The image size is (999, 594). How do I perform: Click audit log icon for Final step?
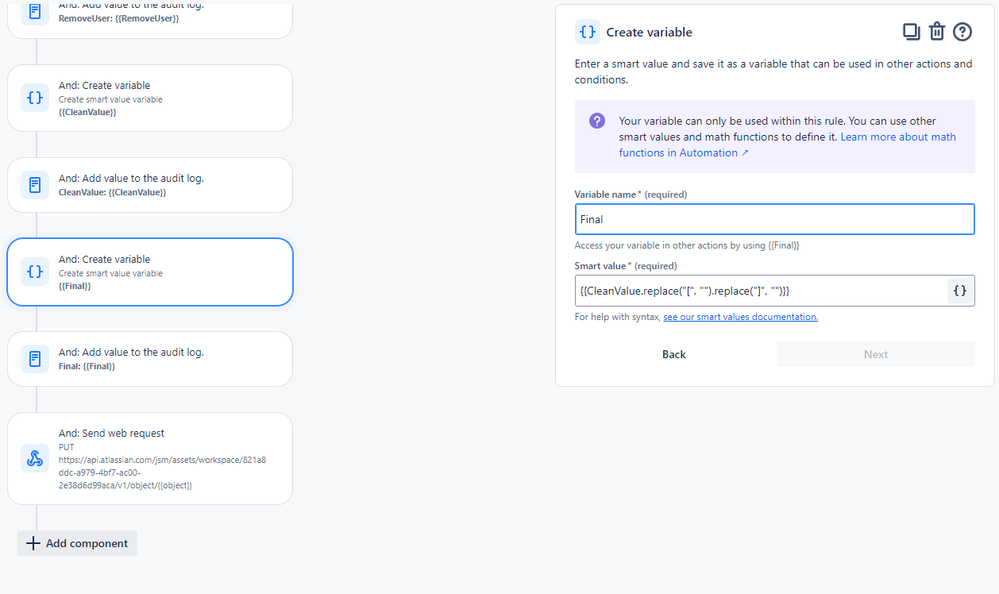tap(35, 359)
